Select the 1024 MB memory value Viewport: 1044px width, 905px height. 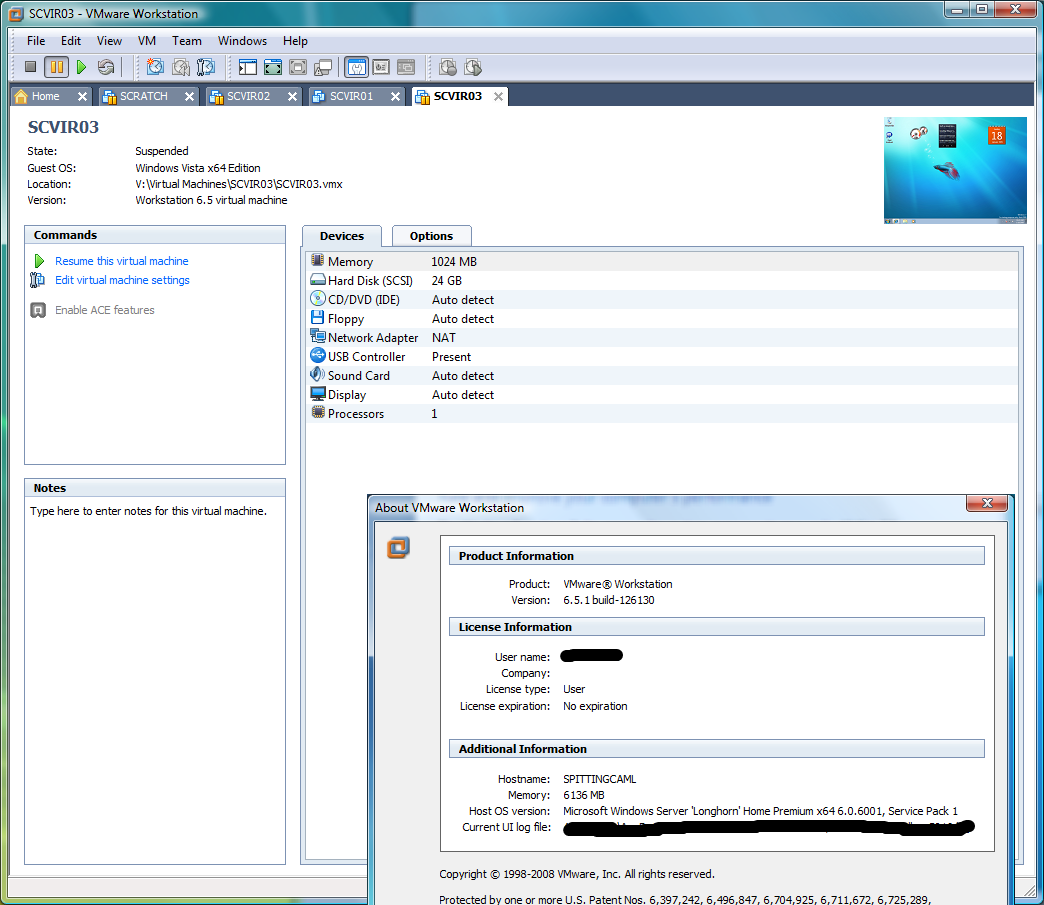pos(454,262)
